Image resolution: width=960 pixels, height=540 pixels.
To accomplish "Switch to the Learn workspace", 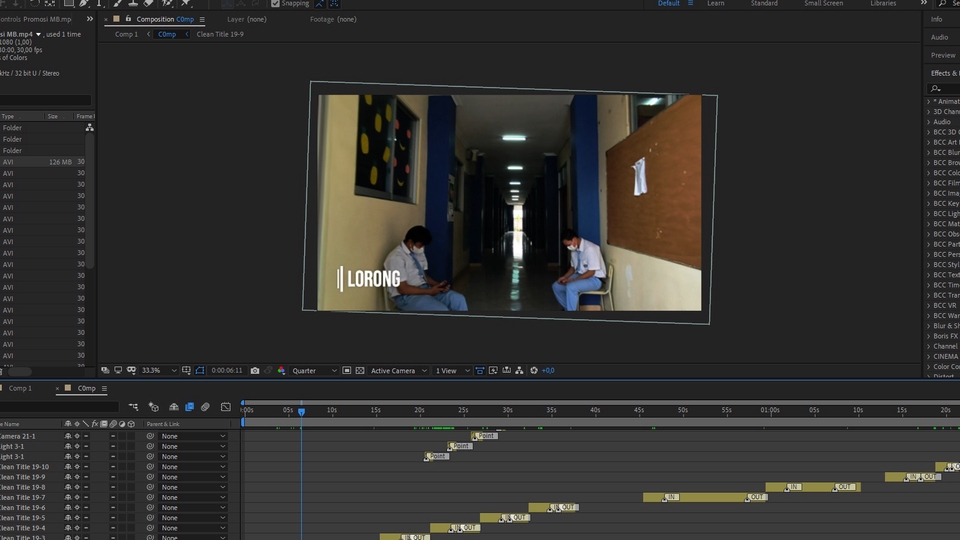I will 716,3.
